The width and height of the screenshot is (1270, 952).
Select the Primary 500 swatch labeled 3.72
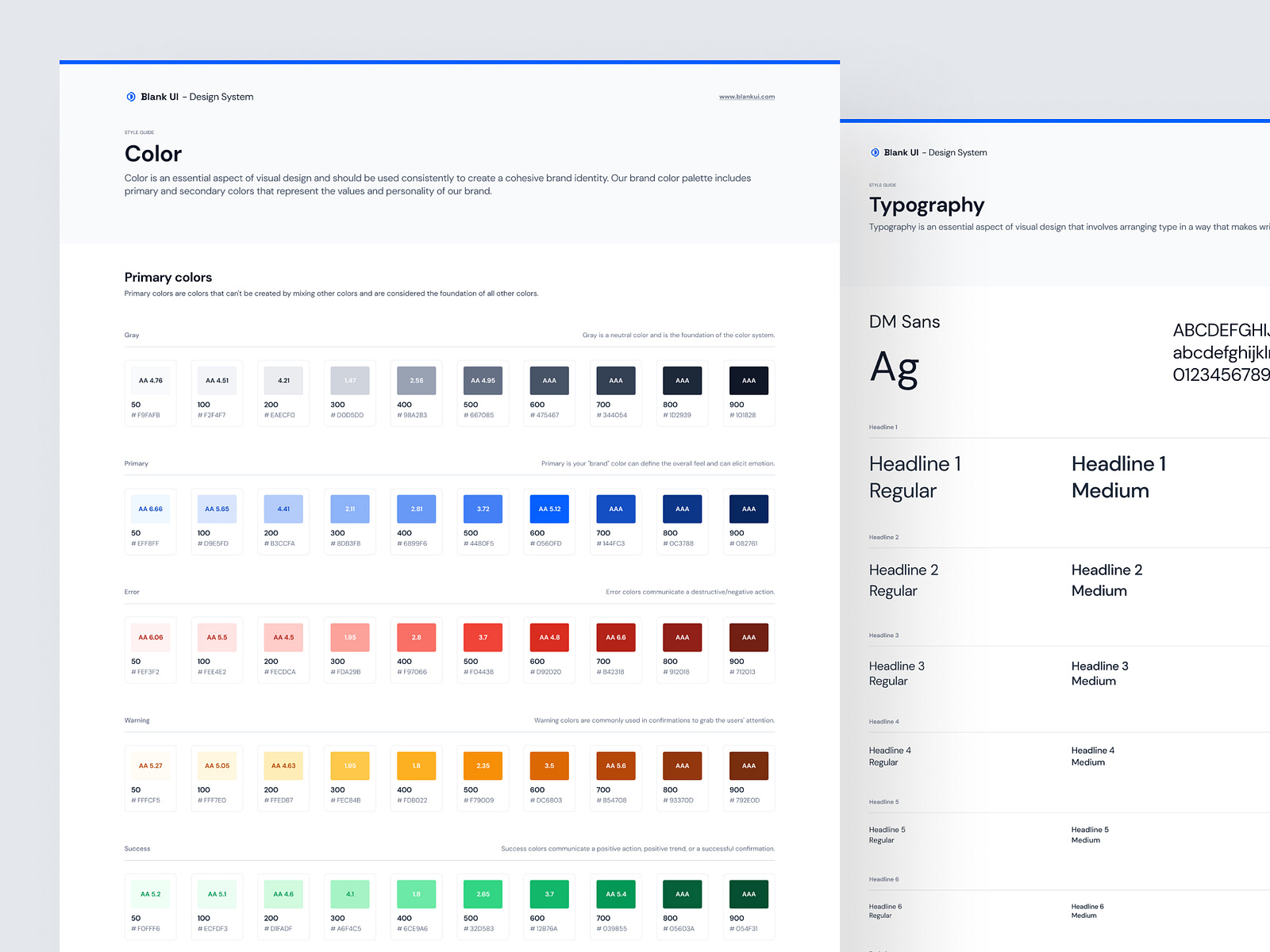pyautogui.click(x=483, y=509)
